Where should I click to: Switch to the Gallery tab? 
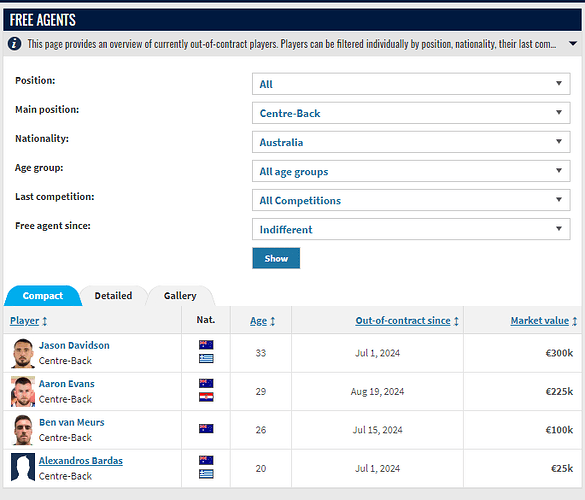180,296
